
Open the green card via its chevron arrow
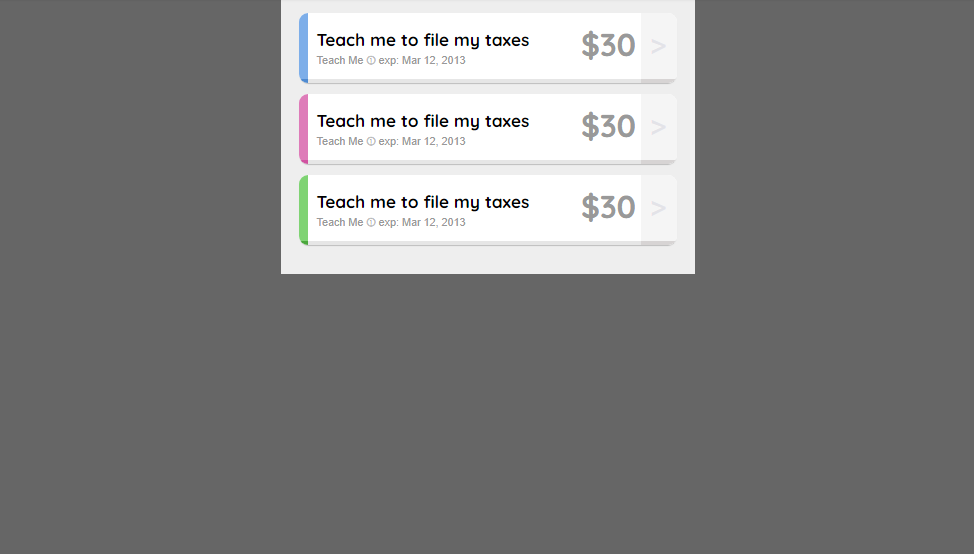658,209
